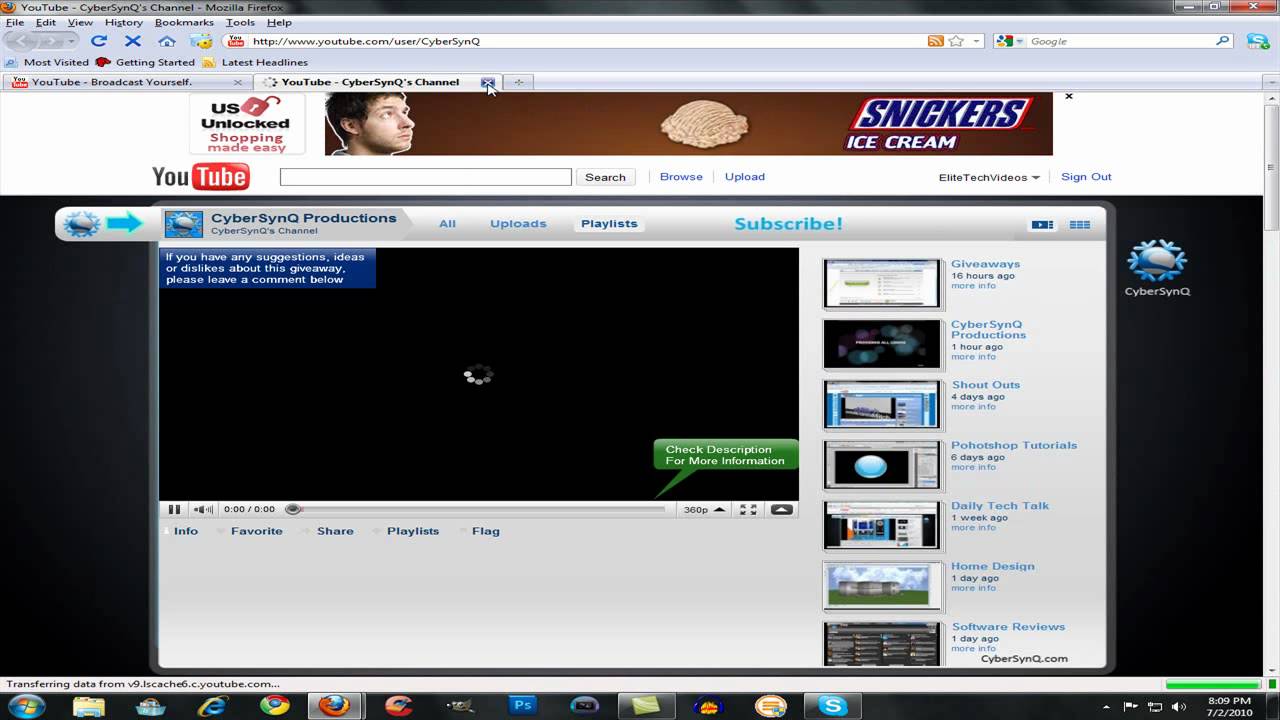1280x720 pixels.
Task: Open Windows Explorer folder on taskbar
Action: point(88,706)
